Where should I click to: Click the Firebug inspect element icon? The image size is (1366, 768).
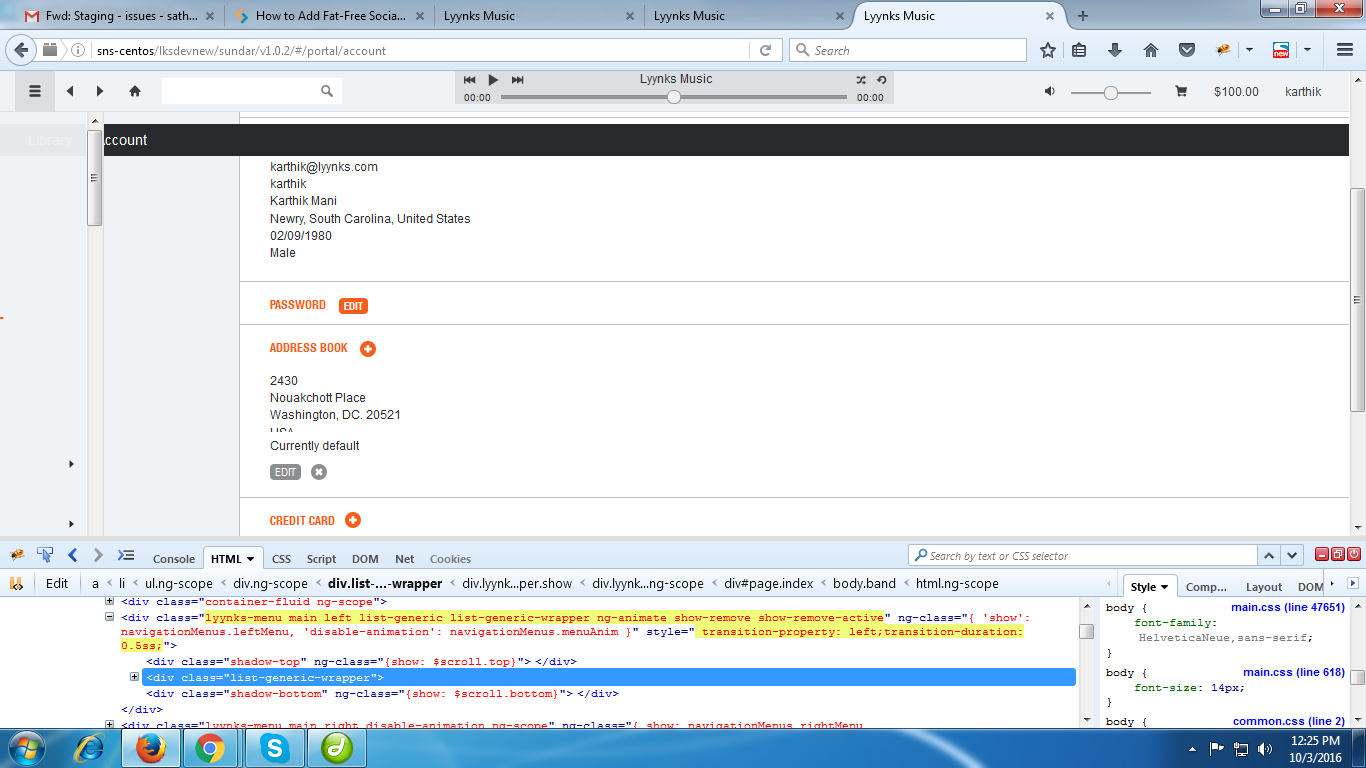[45, 554]
